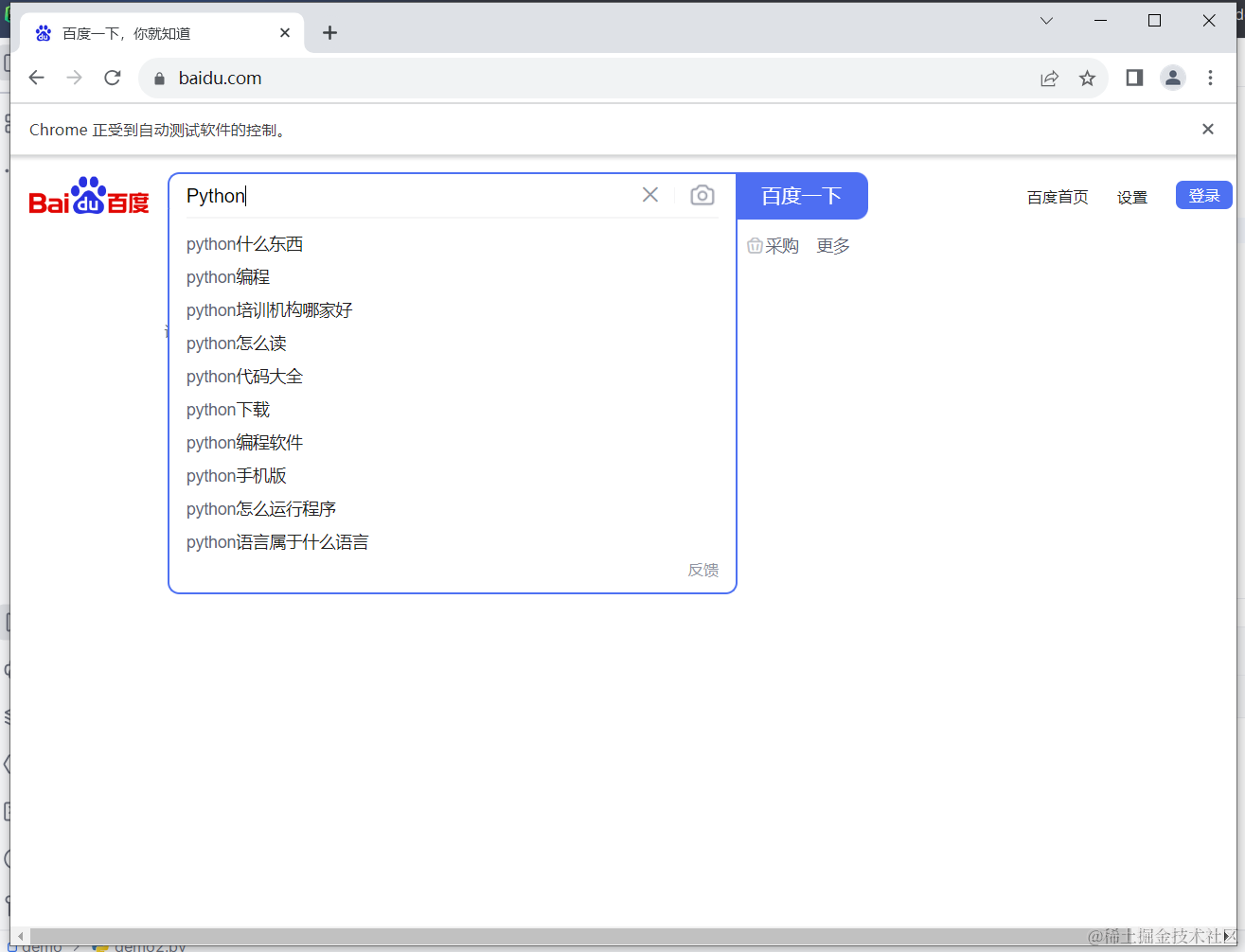Reload the page with refresh icon
This screenshot has height=952, width=1245.
tap(112, 78)
